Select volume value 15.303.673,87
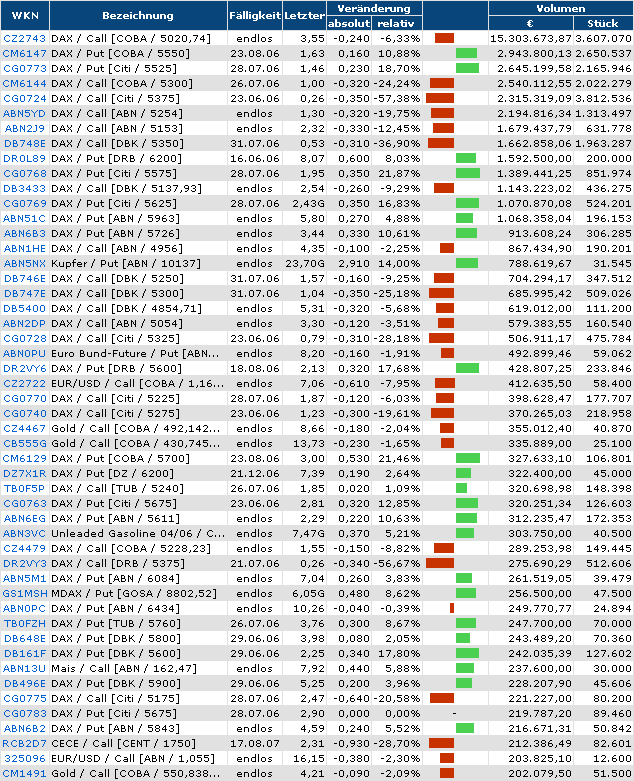The height and width of the screenshot is (781, 634). [530, 38]
